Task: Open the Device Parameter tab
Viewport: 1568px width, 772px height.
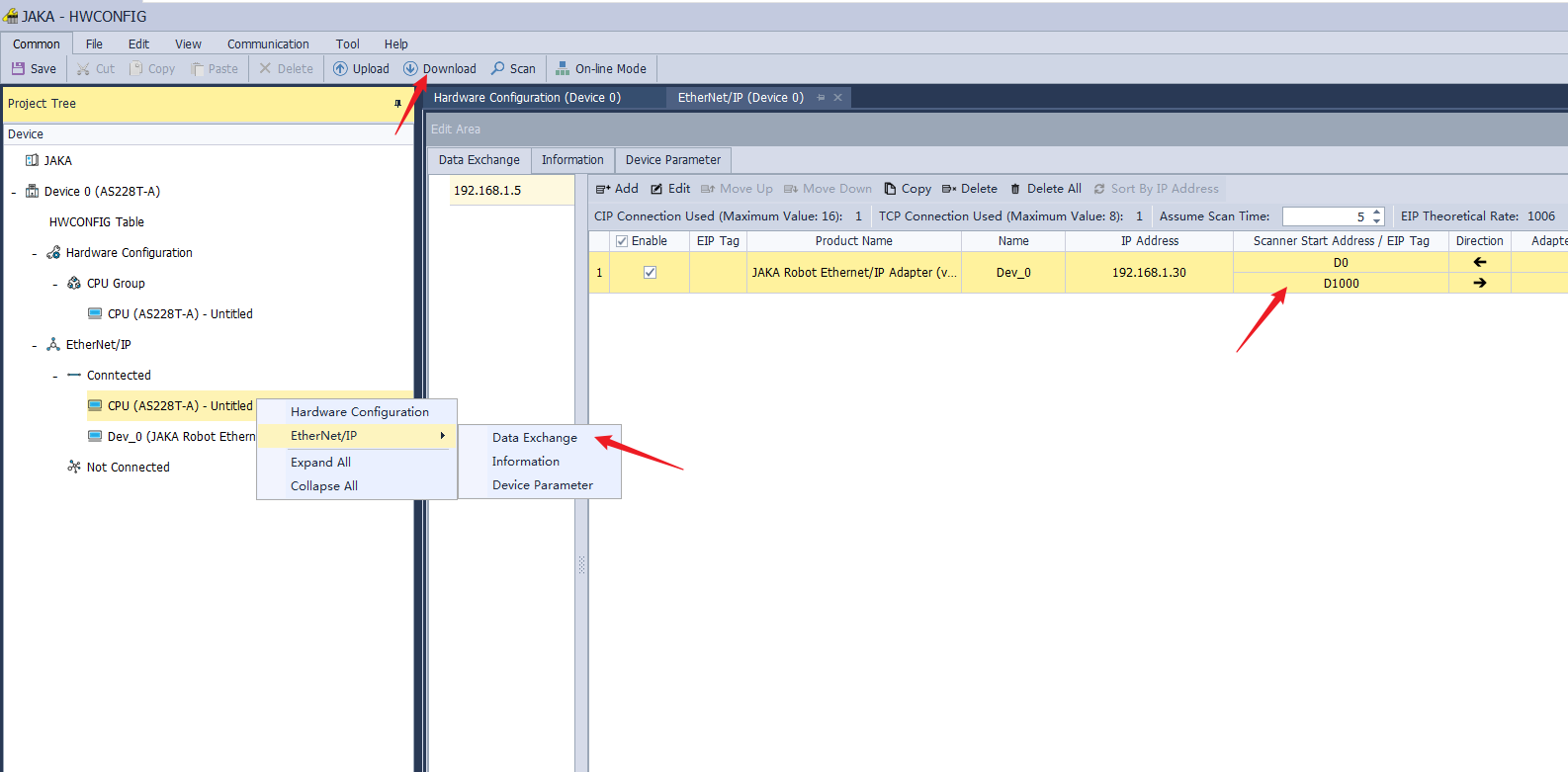Action: click(x=672, y=160)
